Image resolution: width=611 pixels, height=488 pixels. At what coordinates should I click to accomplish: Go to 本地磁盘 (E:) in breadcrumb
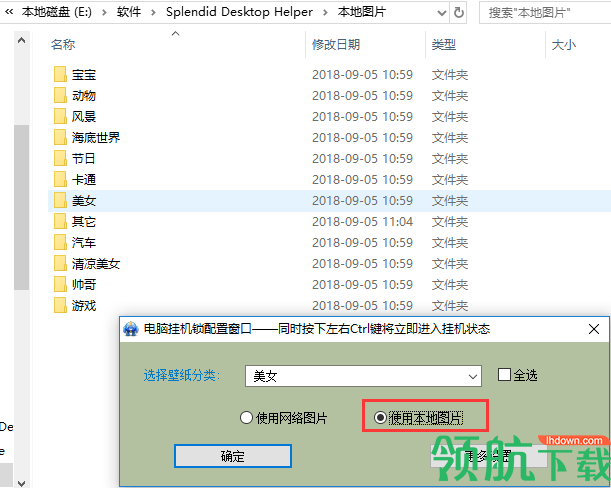(x=57, y=12)
